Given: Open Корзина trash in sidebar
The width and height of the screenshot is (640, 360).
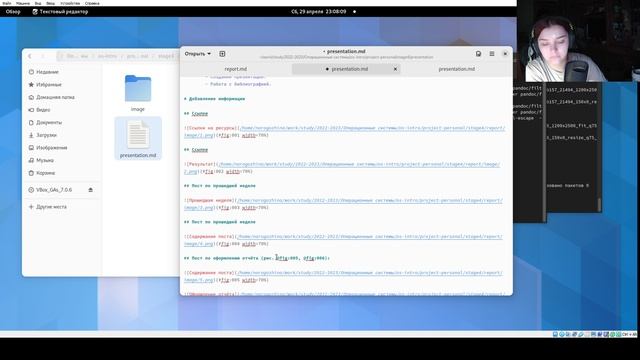Looking at the screenshot, I should [x=42, y=173].
